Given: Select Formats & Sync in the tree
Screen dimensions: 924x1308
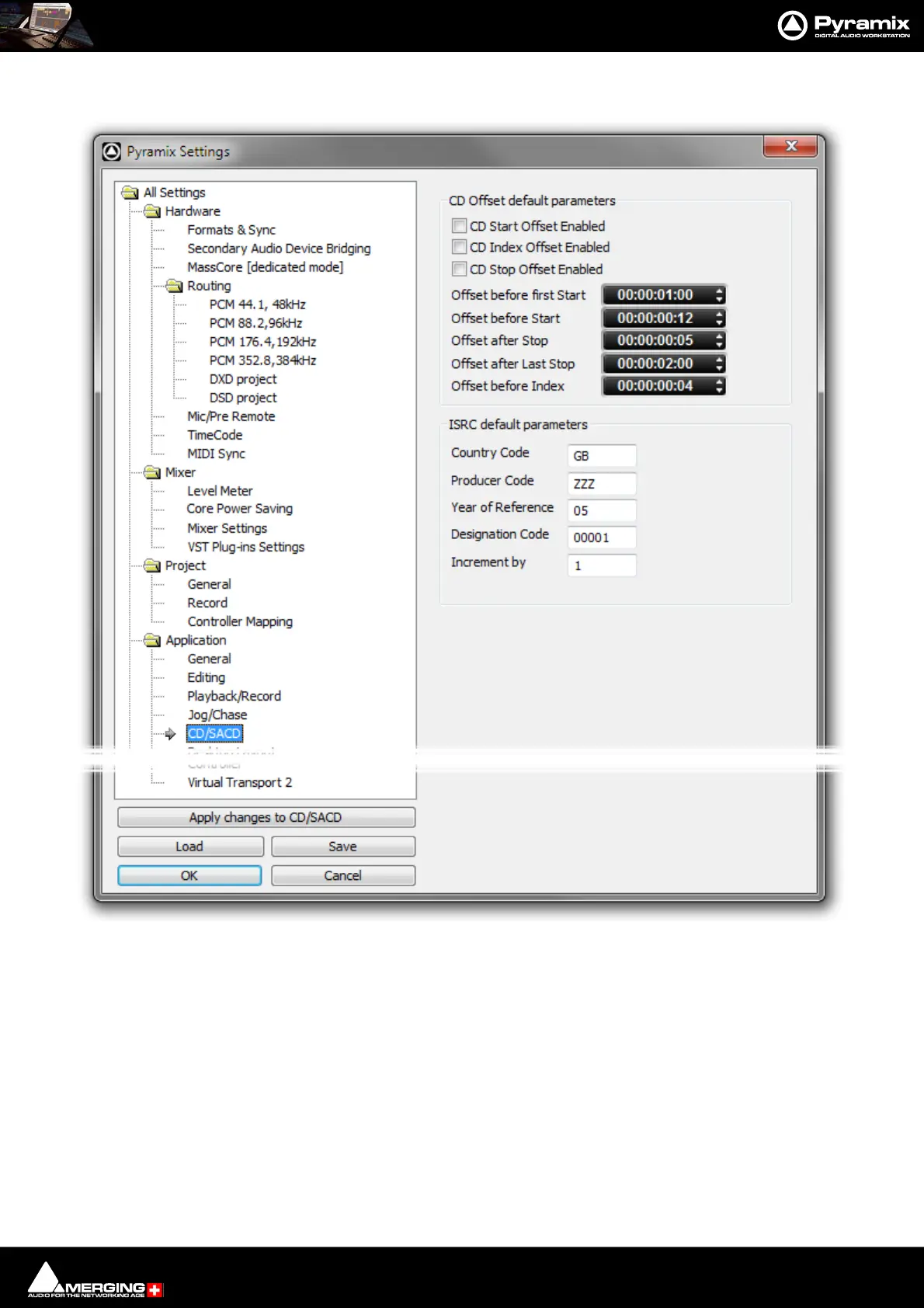Looking at the screenshot, I should (x=231, y=230).
